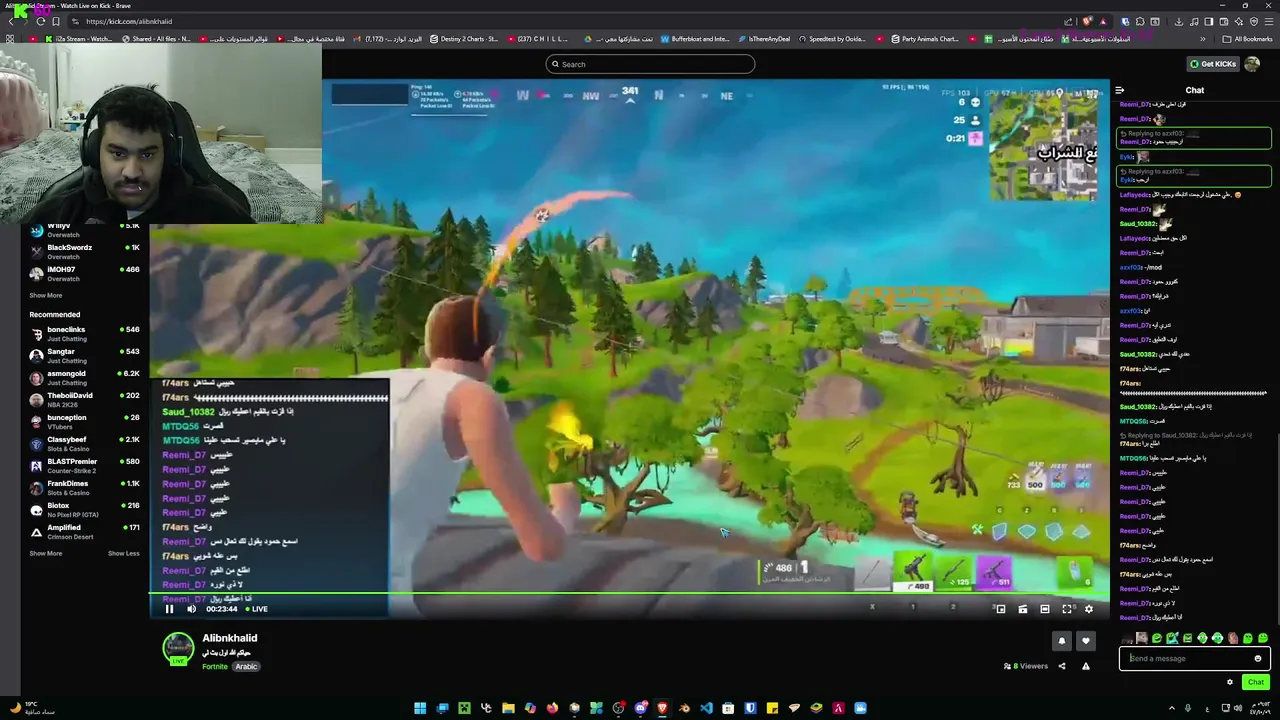This screenshot has width=1280, height=720.
Task: Collapse the Chat panel with arrow icon
Action: (x=1120, y=90)
